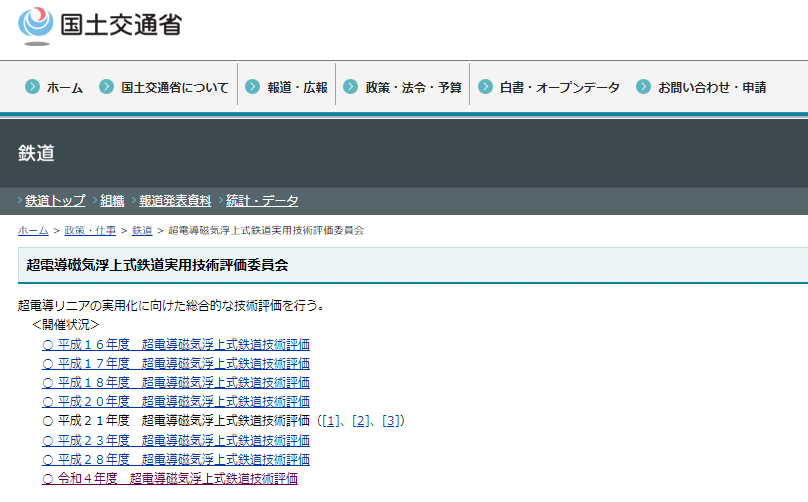This screenshot has height=502, width=808.
Task: Click arrow icon beside 白書・オープンデータ
Action: click(484, 87)
